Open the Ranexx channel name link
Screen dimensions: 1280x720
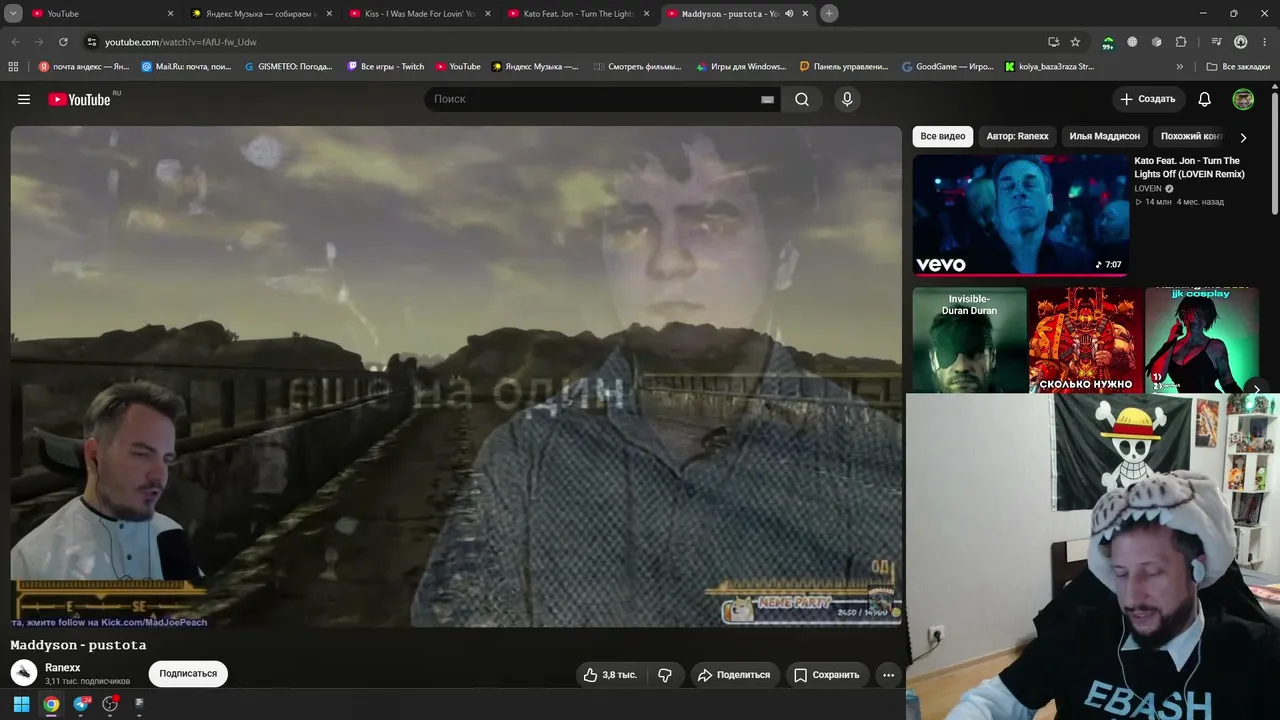point(63,667)
